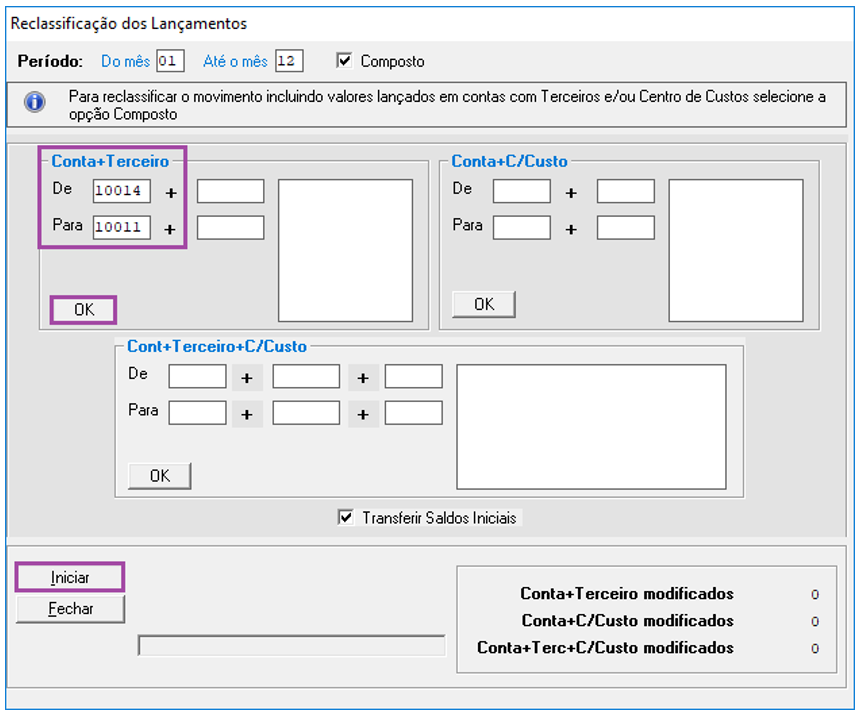Click OK in Cont+Terceiro+C/Custo group
The height and width of the screenshot is (714, 861).
(160, 476)
